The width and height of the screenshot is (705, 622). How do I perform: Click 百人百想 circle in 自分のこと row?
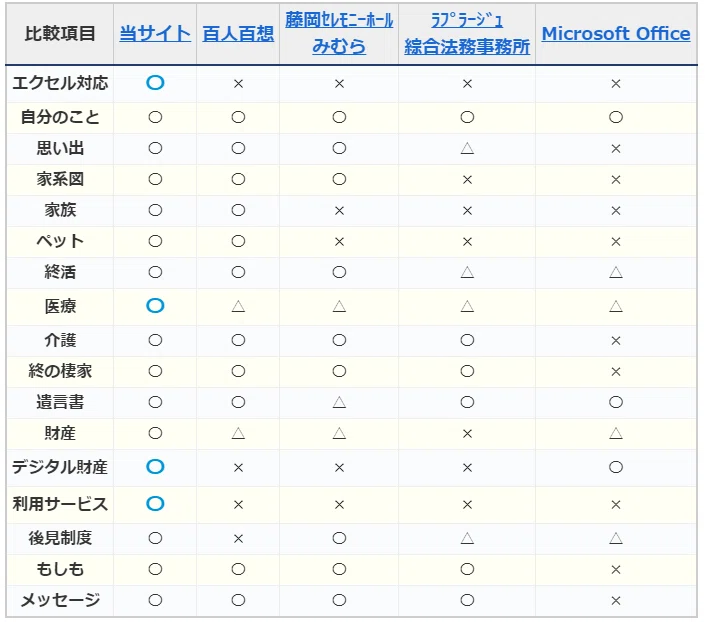[238, 117]
